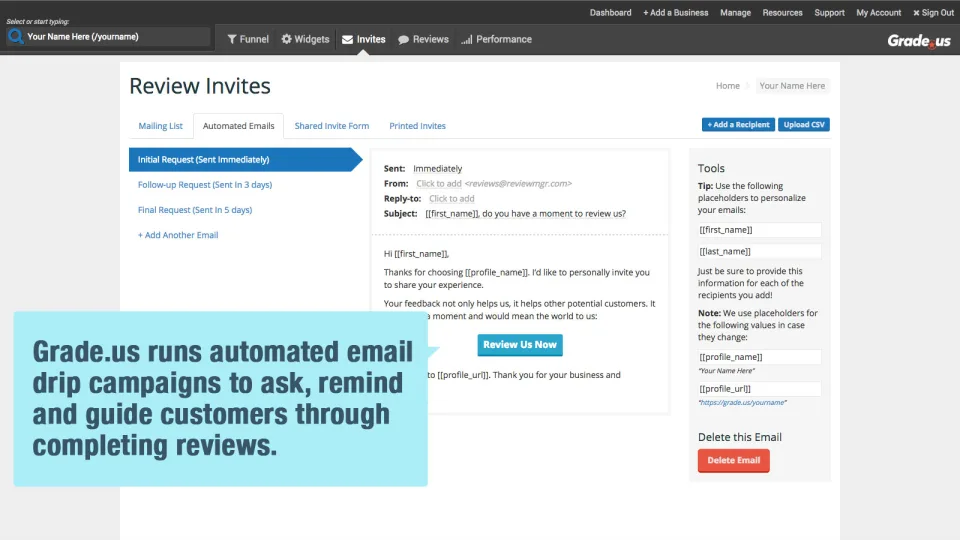Click the red Delete Email button
The image size is (960, 540).
pos(733,460)
